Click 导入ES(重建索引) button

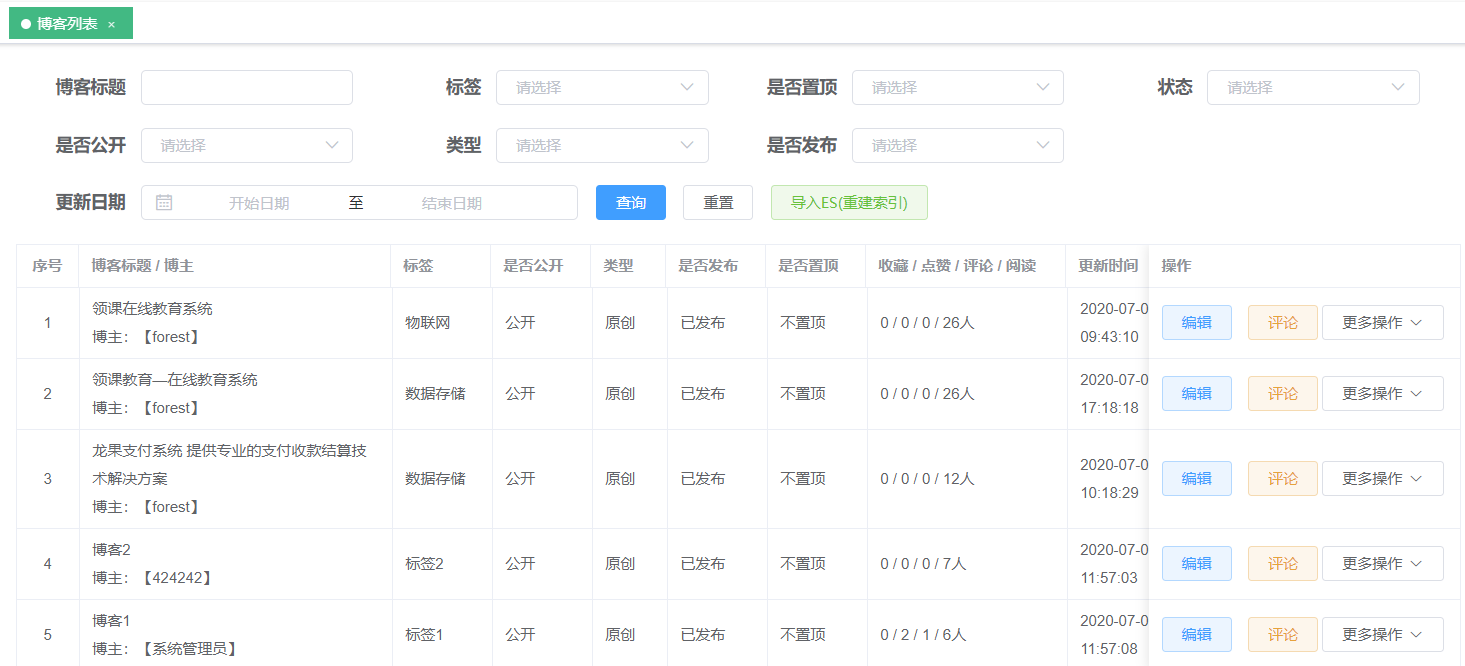(x=849, y=203)
